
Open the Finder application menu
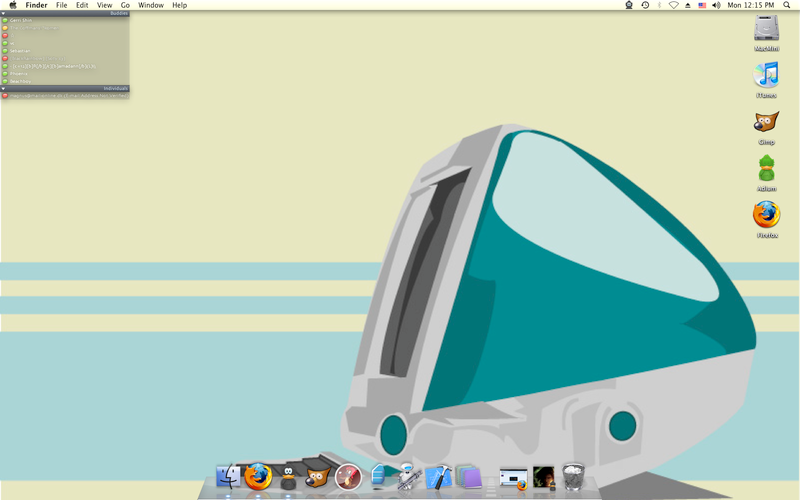(x=36, y=5)
